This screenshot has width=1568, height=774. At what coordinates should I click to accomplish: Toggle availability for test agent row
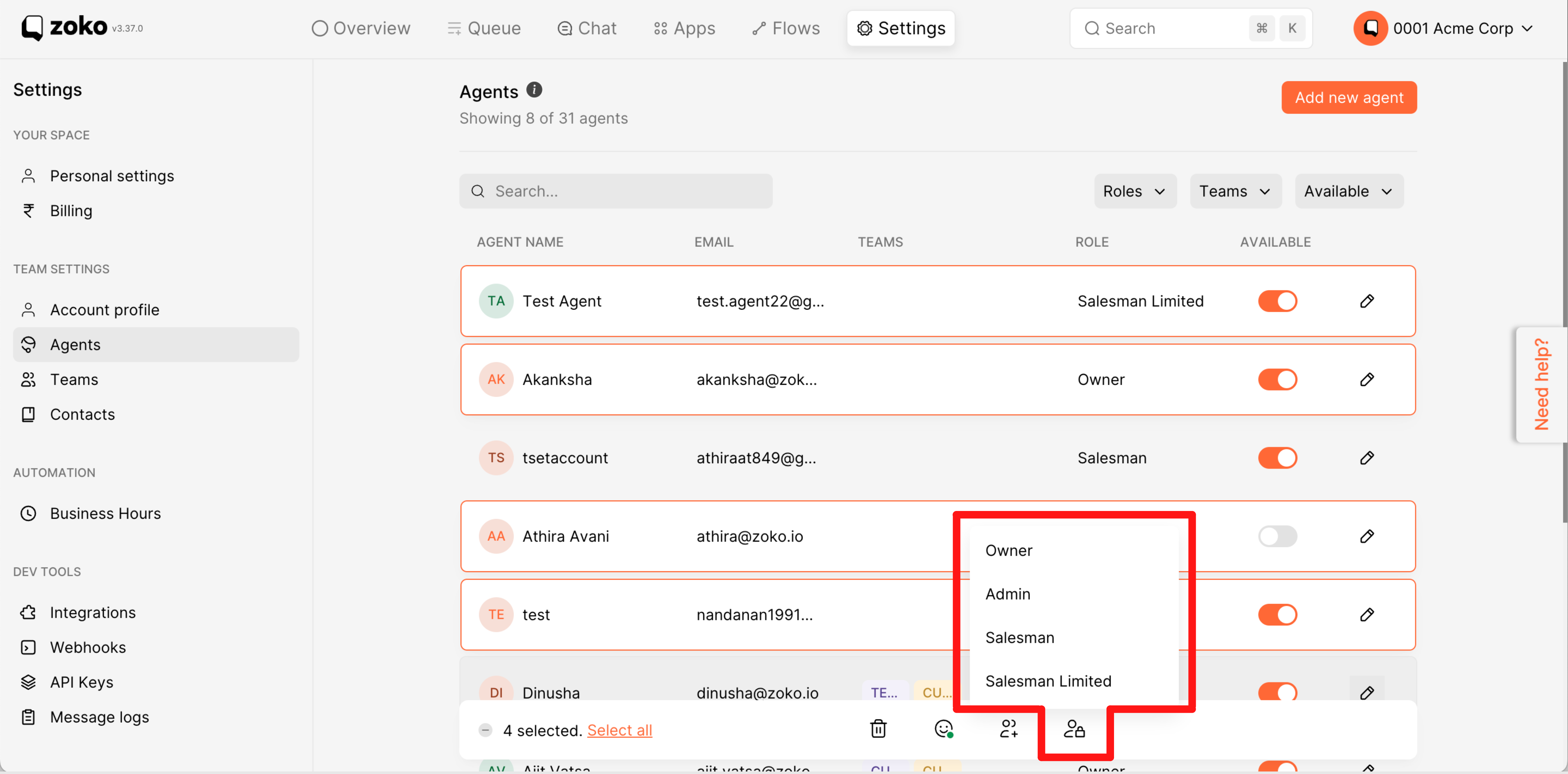[1278, 615]
